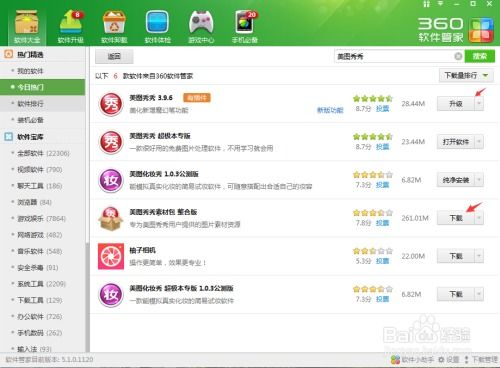Click the 柚子相机 camera icon
This screenshot has width=500, height=368.
(x=111, y=256)
